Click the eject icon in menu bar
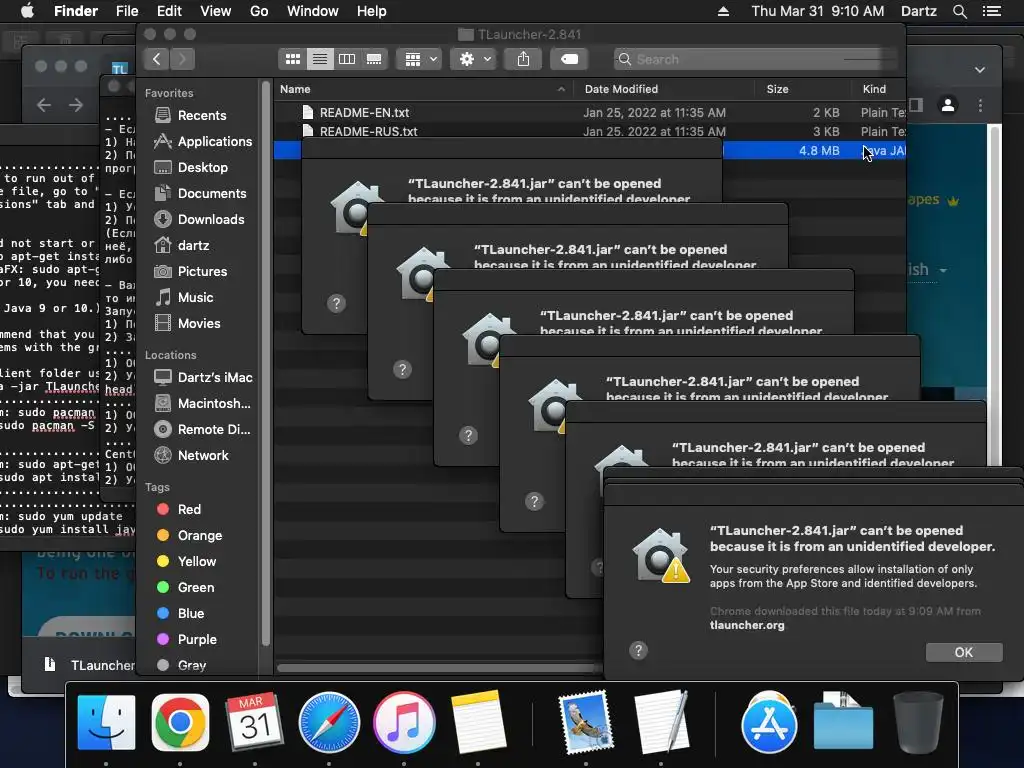 coord(724,11)
